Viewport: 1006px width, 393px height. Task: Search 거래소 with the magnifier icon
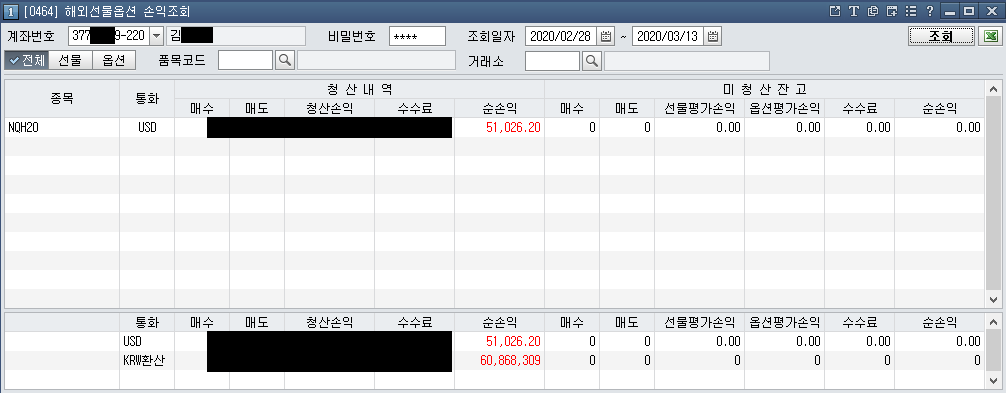(x=592, y=61)
